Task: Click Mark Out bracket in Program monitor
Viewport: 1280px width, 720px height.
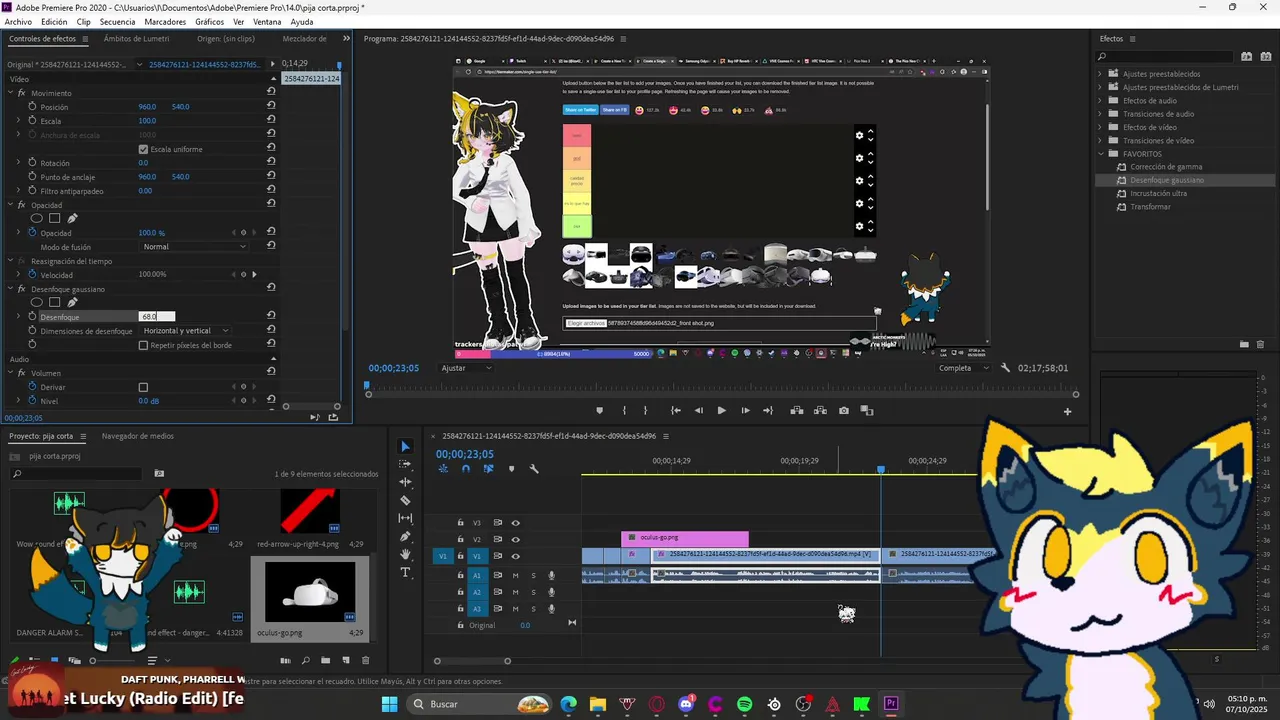Action: tap(645, 410)
